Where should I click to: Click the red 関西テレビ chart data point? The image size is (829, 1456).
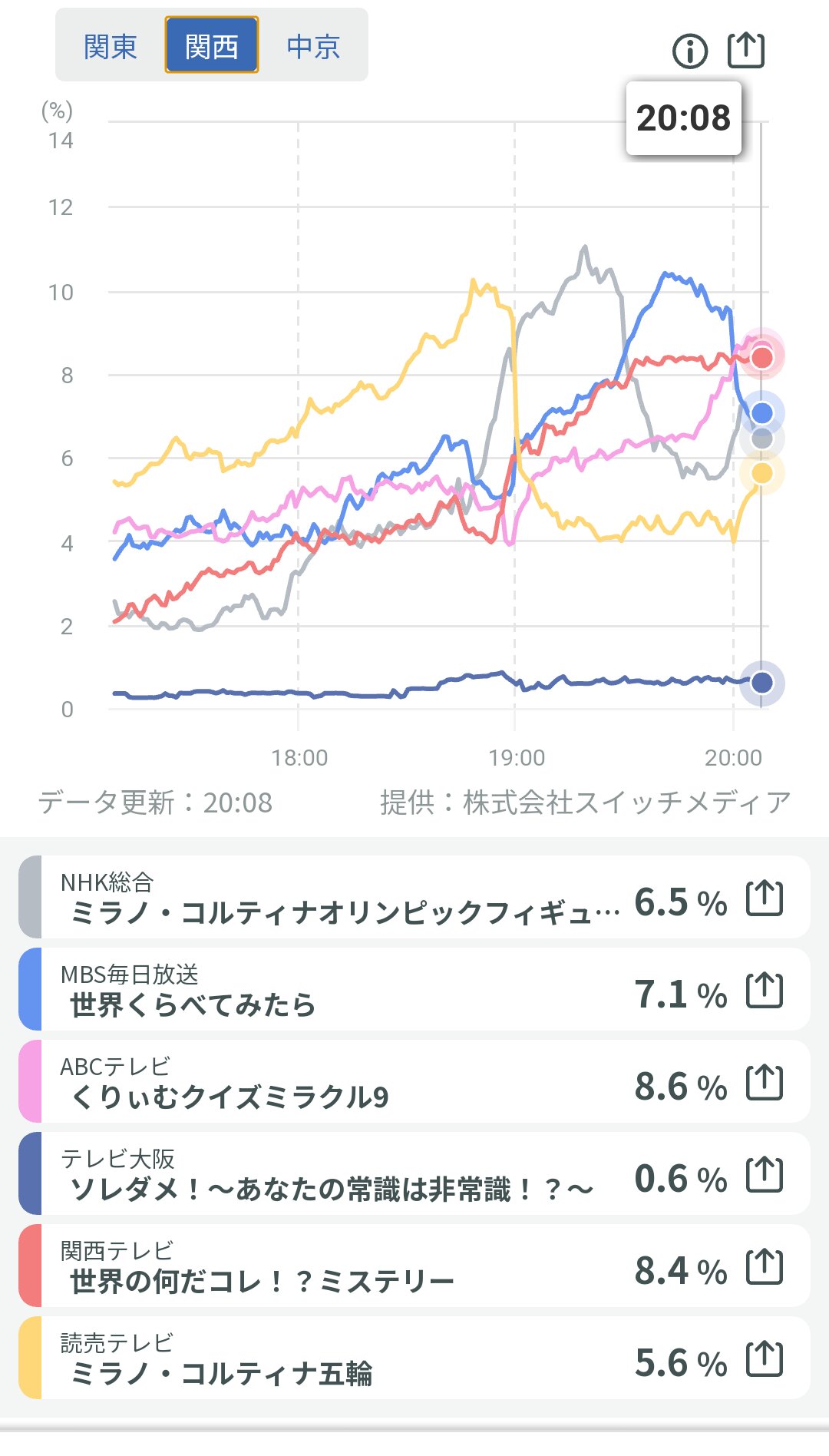[761, 357]
